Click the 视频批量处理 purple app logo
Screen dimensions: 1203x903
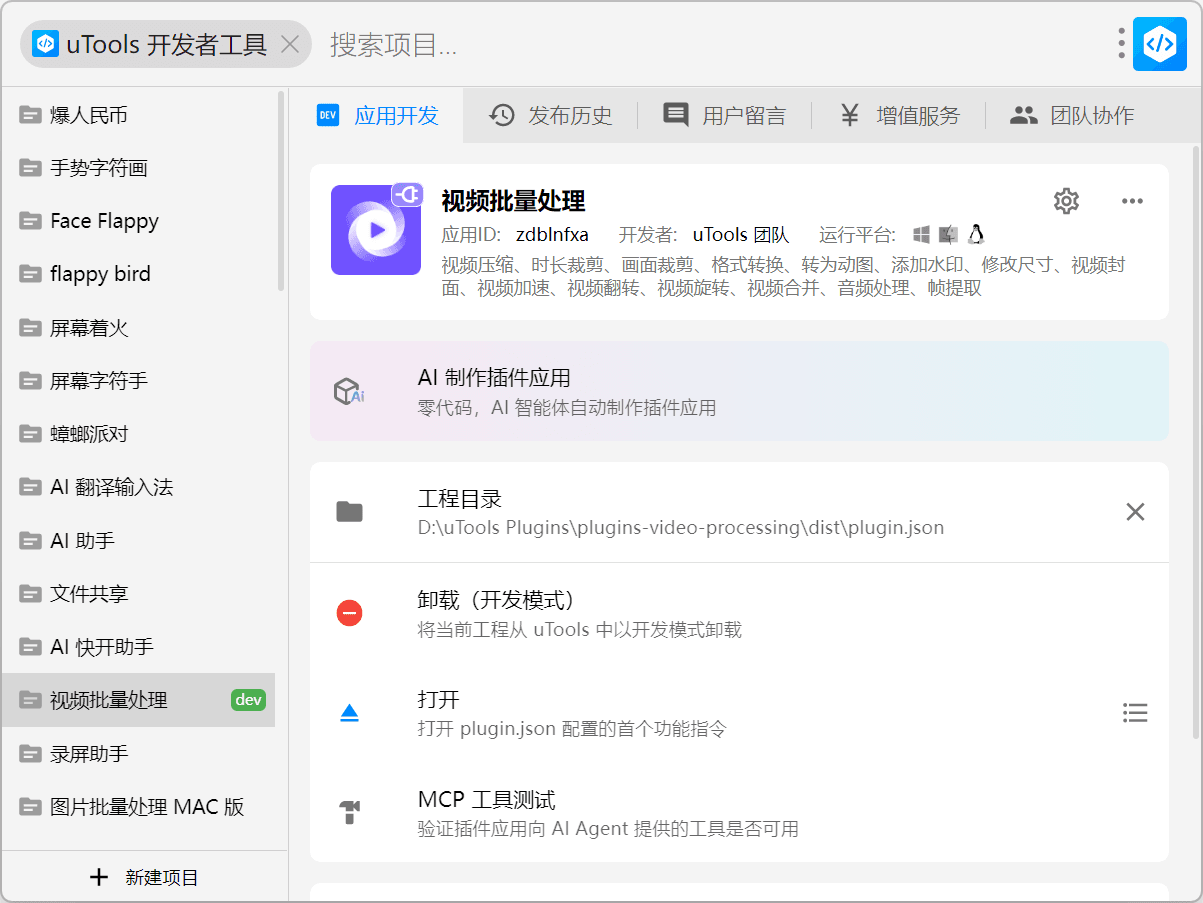pyautogui.click(x=376, y=230)
